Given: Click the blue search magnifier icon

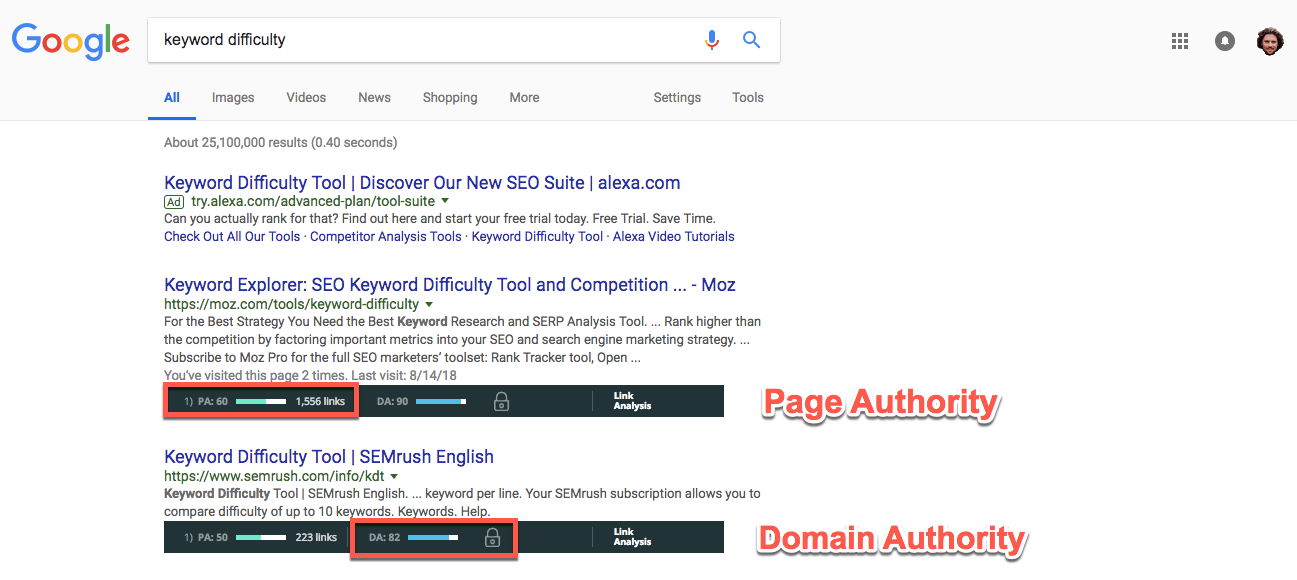Looking at the screenshot, I should (751, 40).
